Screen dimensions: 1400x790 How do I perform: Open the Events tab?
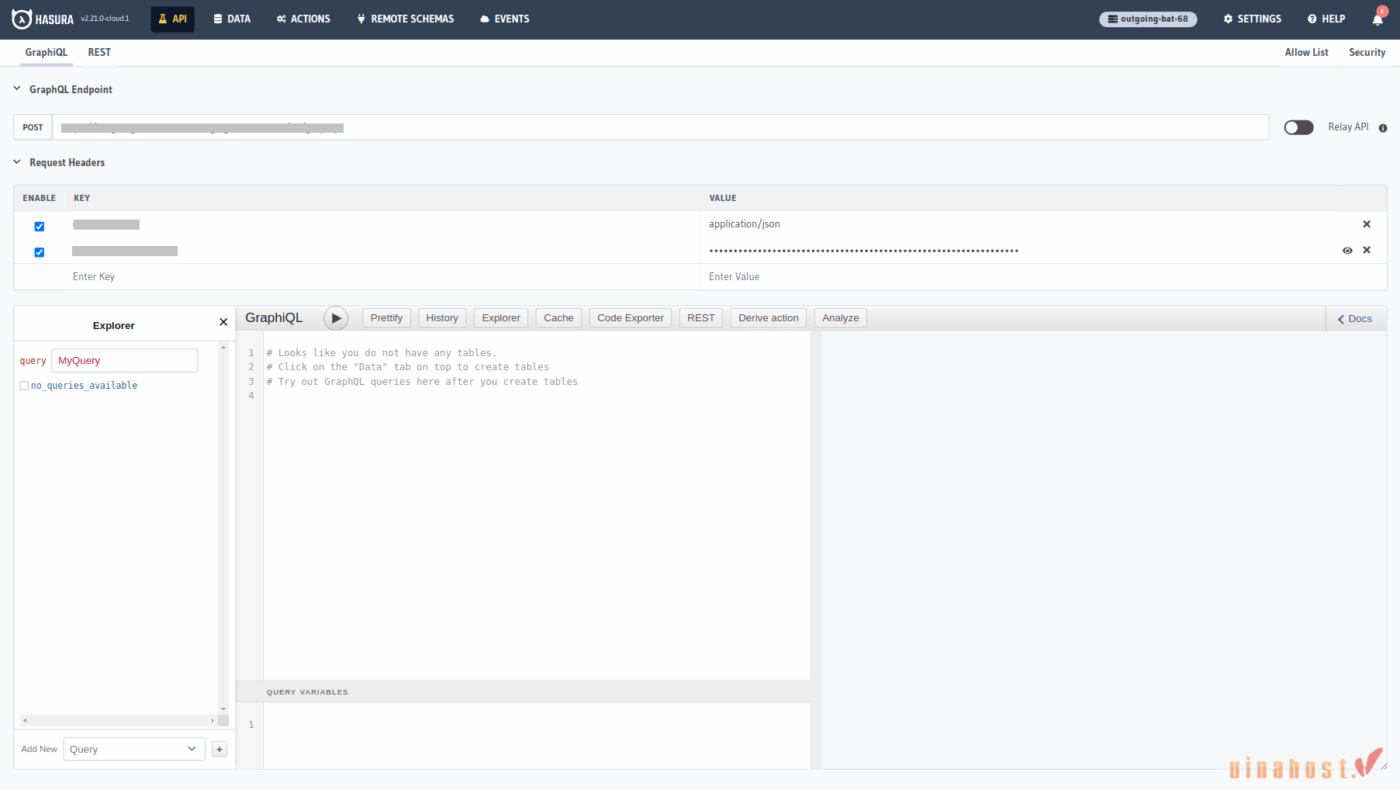(505, 19)
